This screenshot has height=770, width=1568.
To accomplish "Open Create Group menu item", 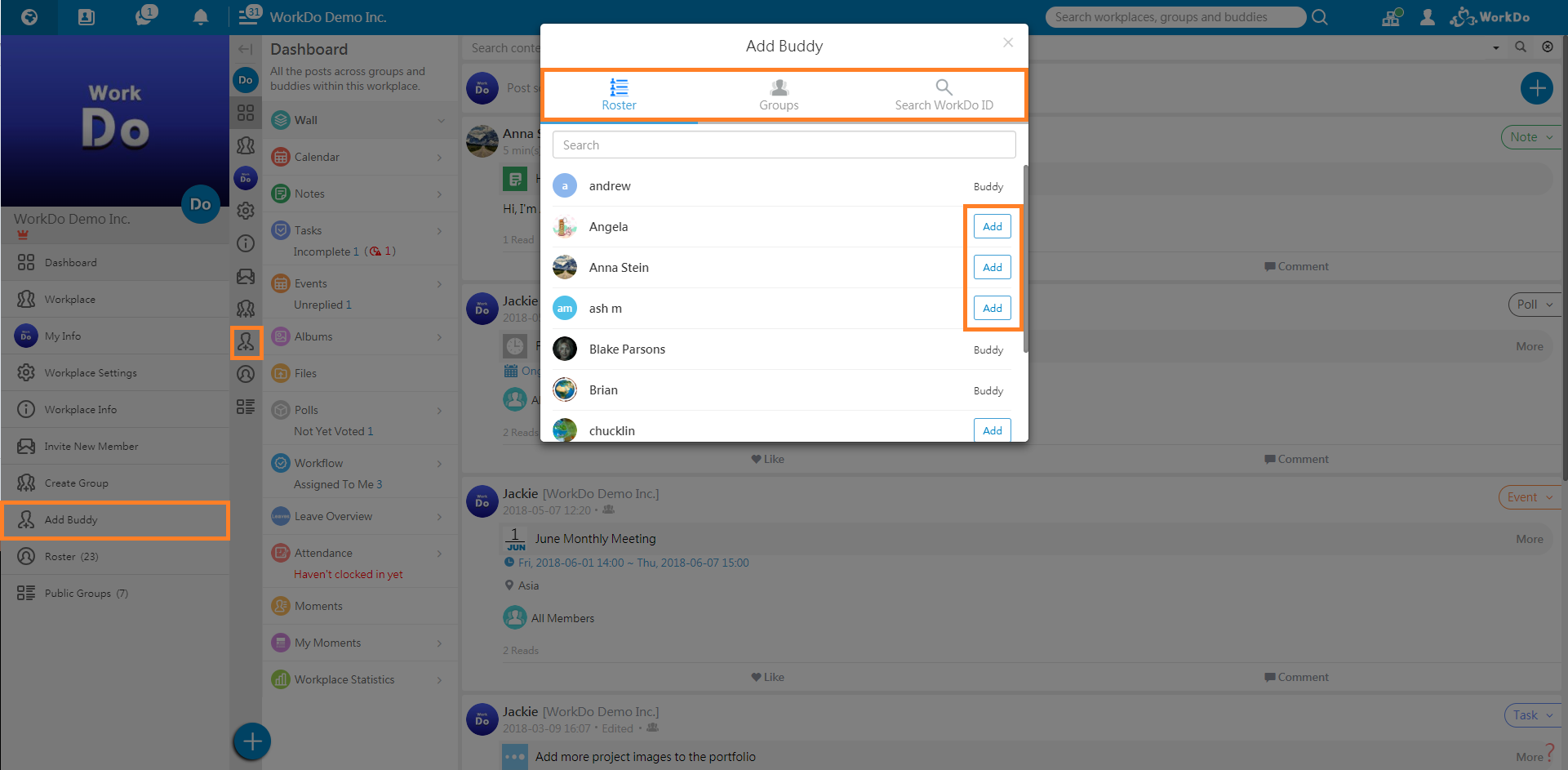I will point(115,483).
